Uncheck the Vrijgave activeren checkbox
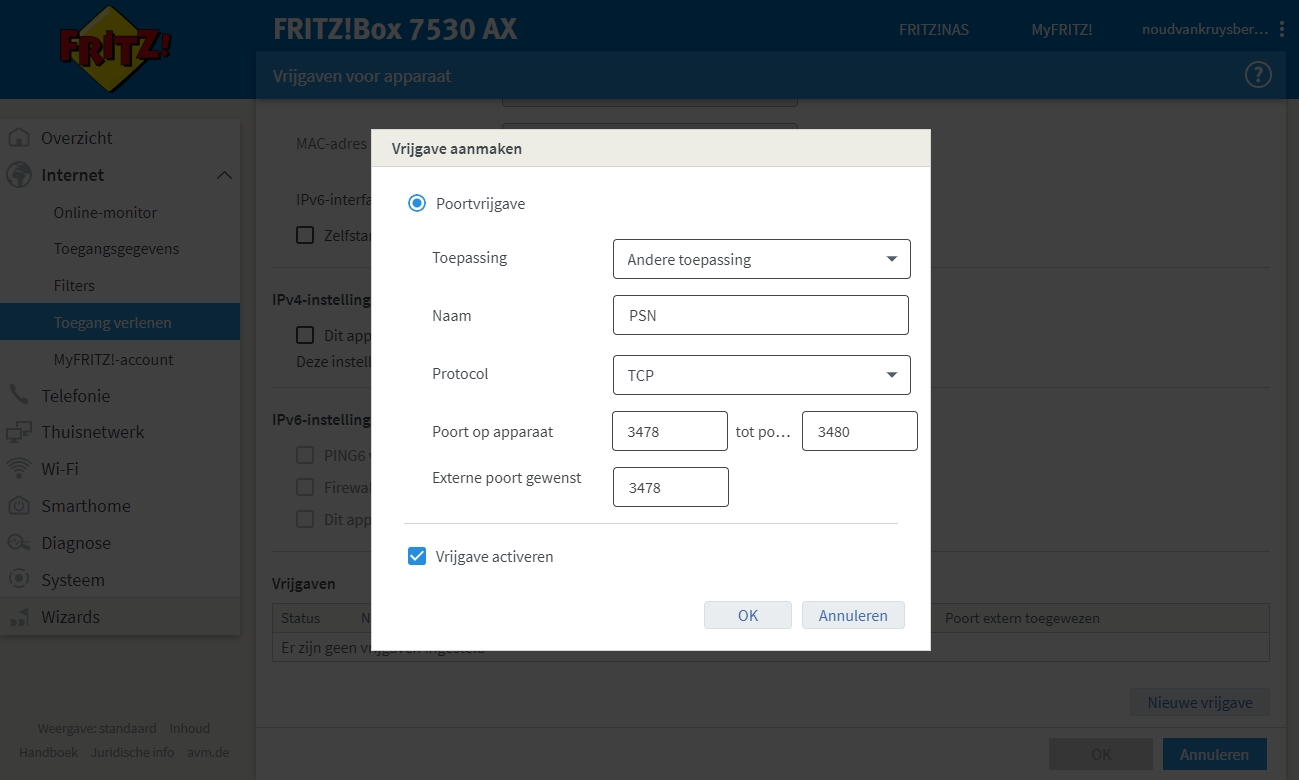1299x780 pixels. point(417,556)
